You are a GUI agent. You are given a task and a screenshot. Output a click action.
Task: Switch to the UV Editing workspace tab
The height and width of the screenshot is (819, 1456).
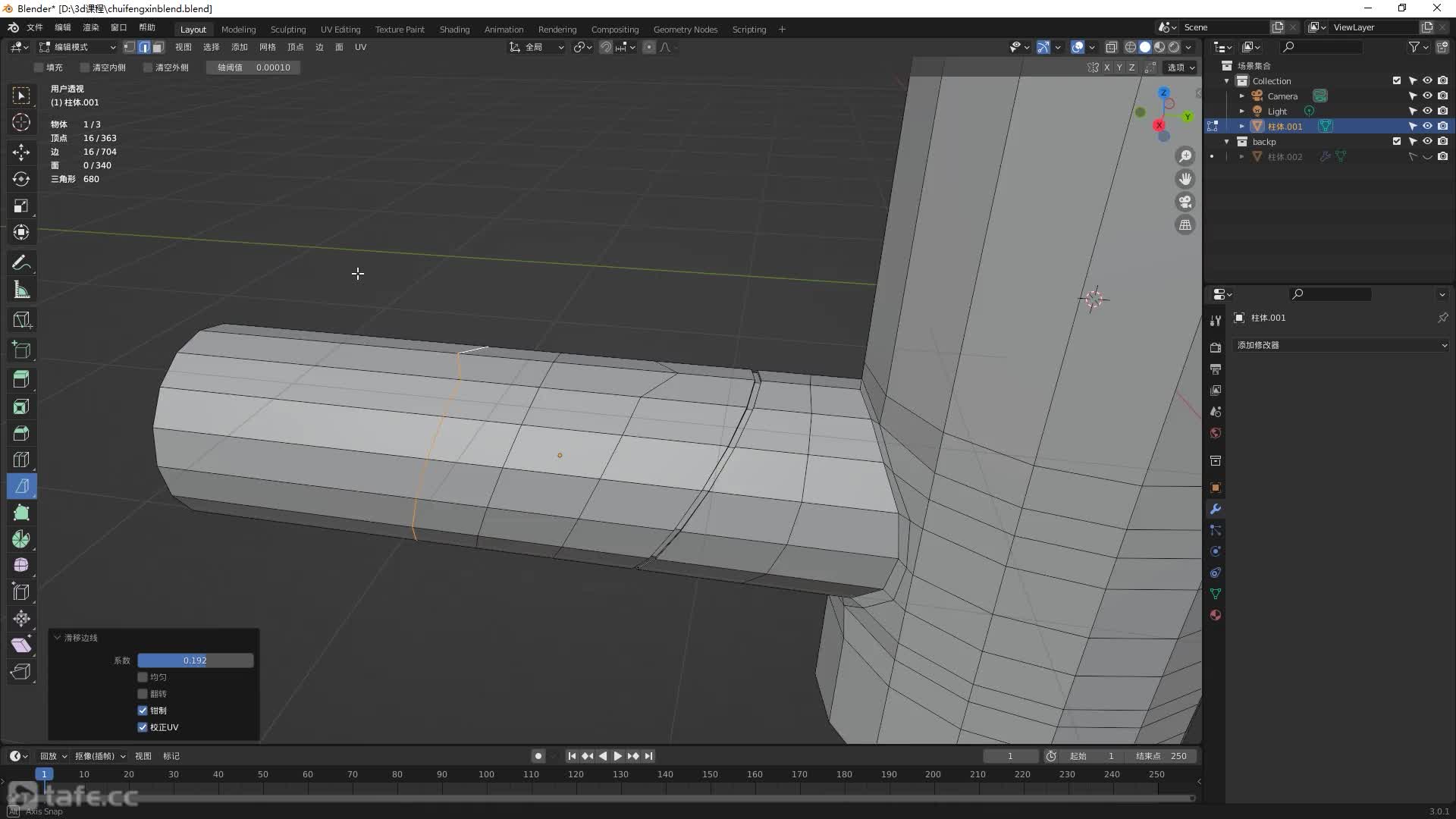point(340,30)
